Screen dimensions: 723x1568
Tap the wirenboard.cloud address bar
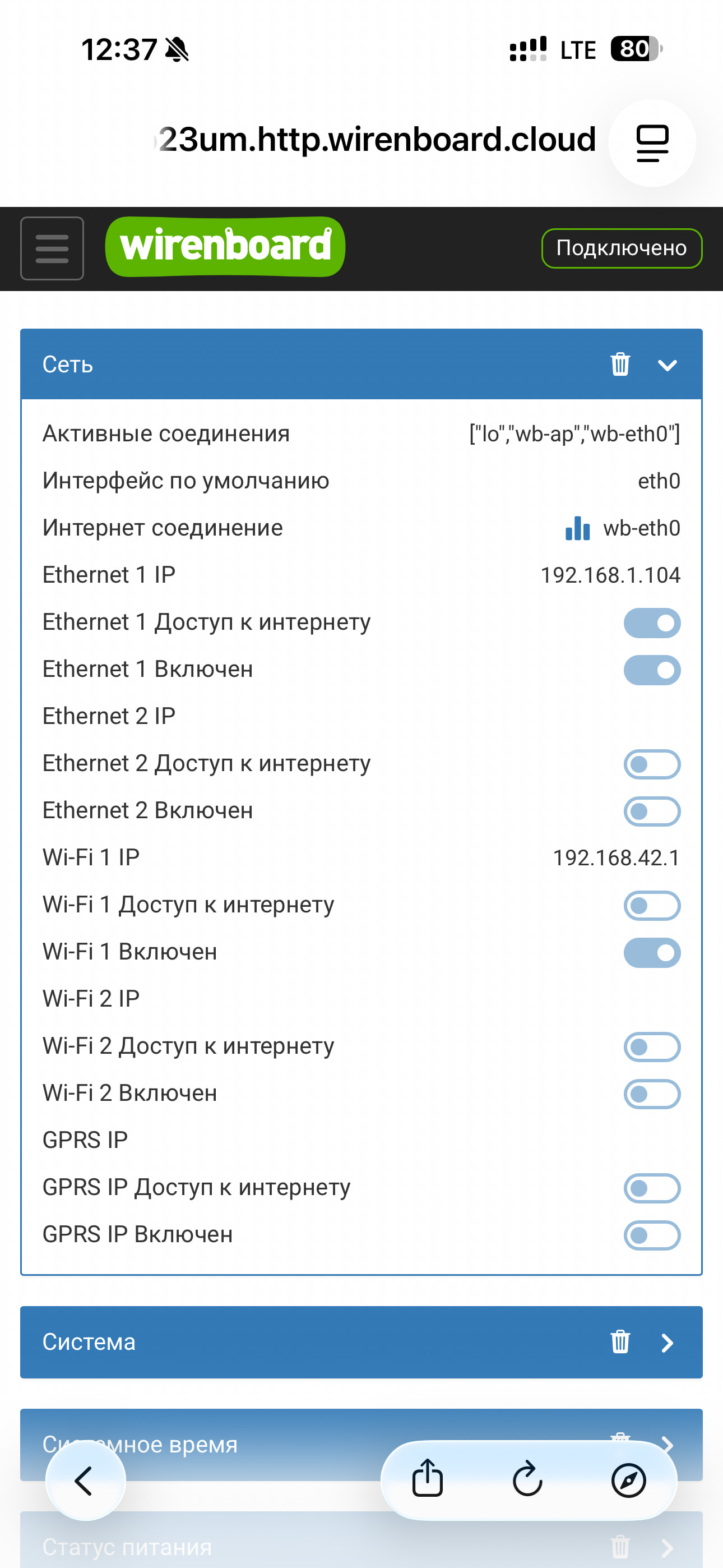click(377, 140)
